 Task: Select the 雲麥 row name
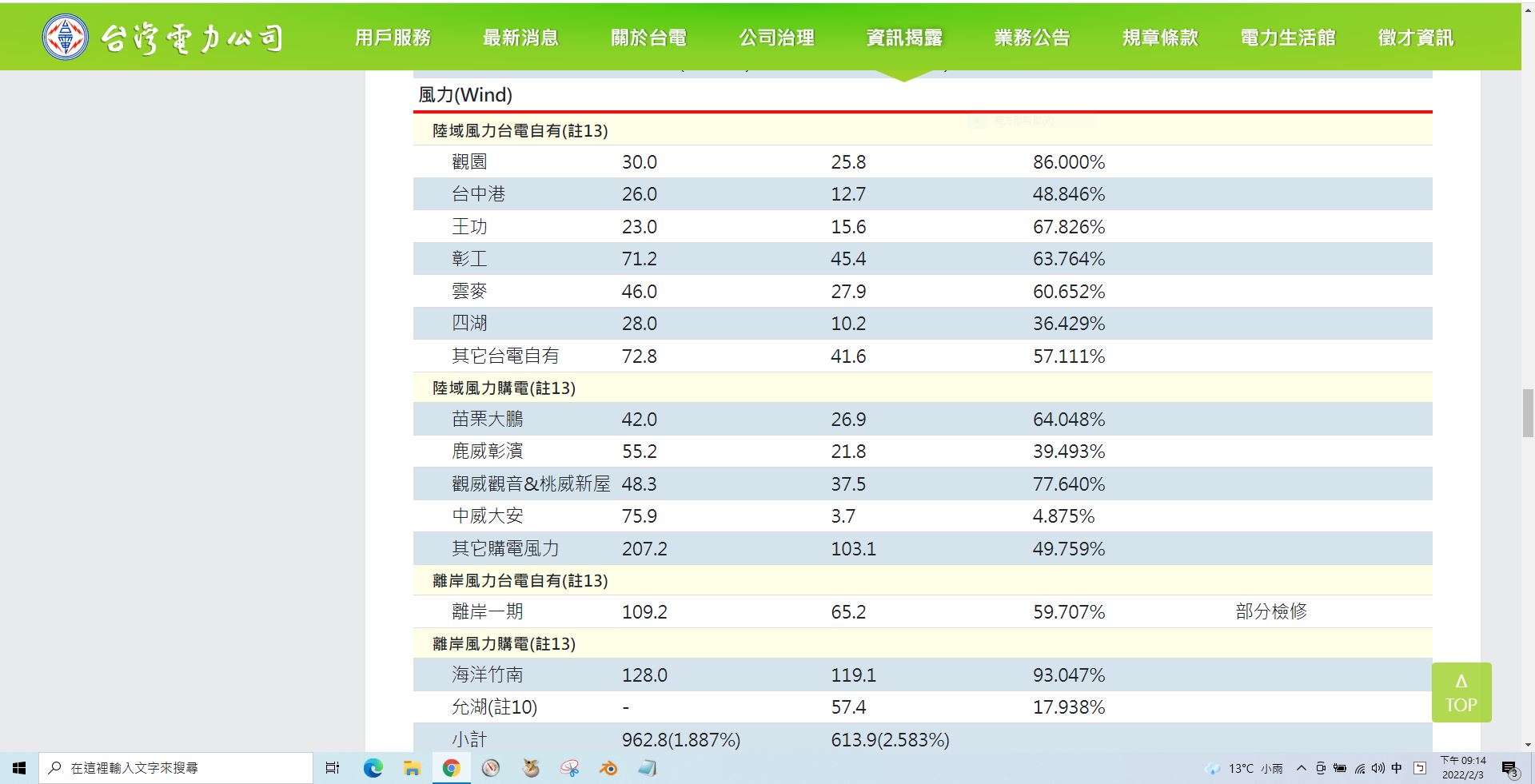tap(469, 292)
